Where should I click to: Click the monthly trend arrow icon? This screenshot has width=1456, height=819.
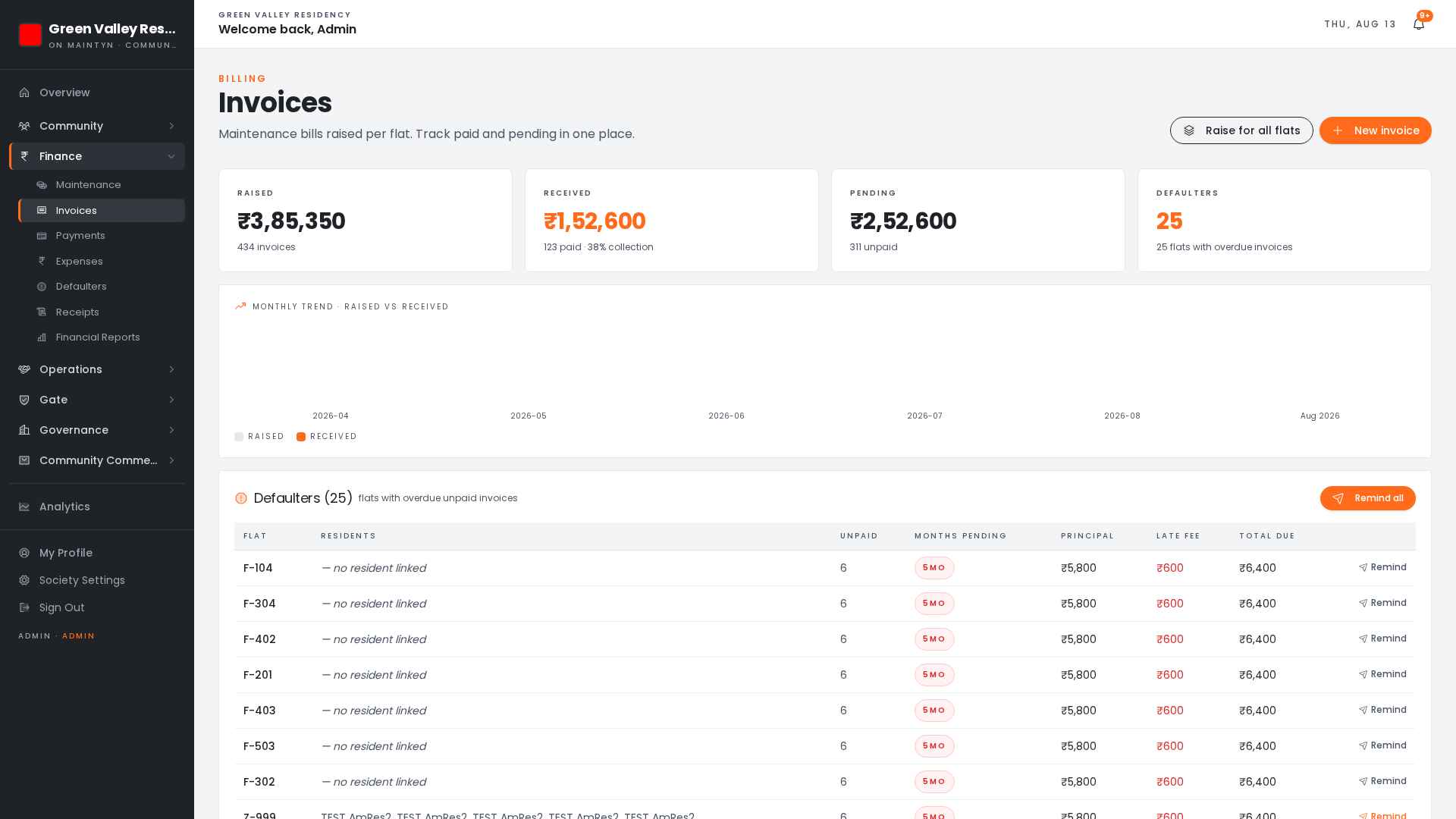click(x=240, y=306)
